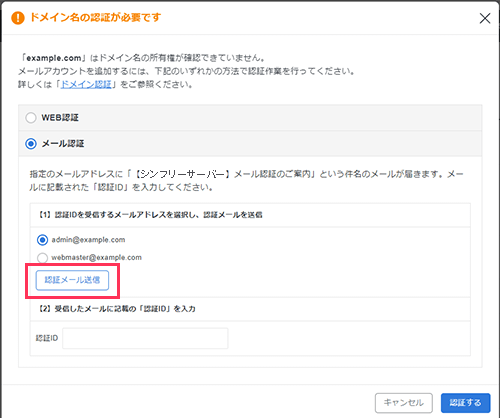This screenshot has width=500, height=418.
Task: Click the step 【2】 section heading
Action: 117,309
